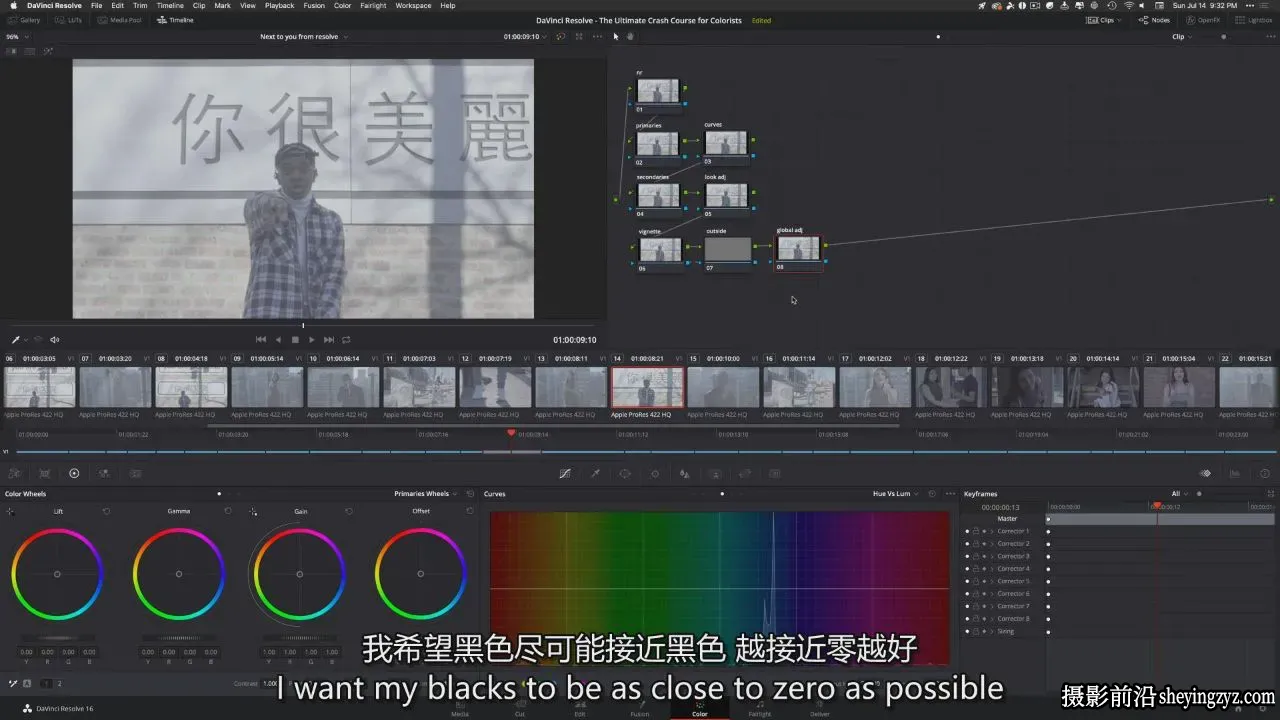Toggle loop playback in viewer

click(x=346, y=340)
